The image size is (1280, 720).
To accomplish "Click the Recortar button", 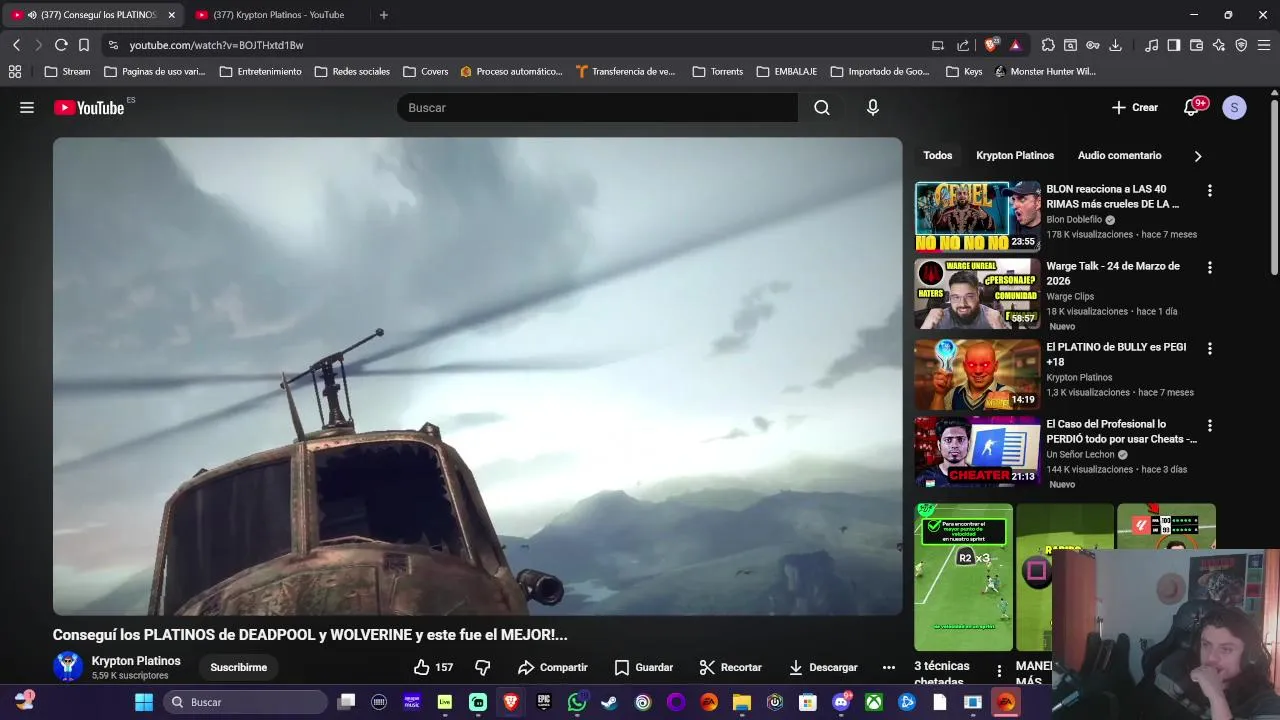I will (730, 667).
